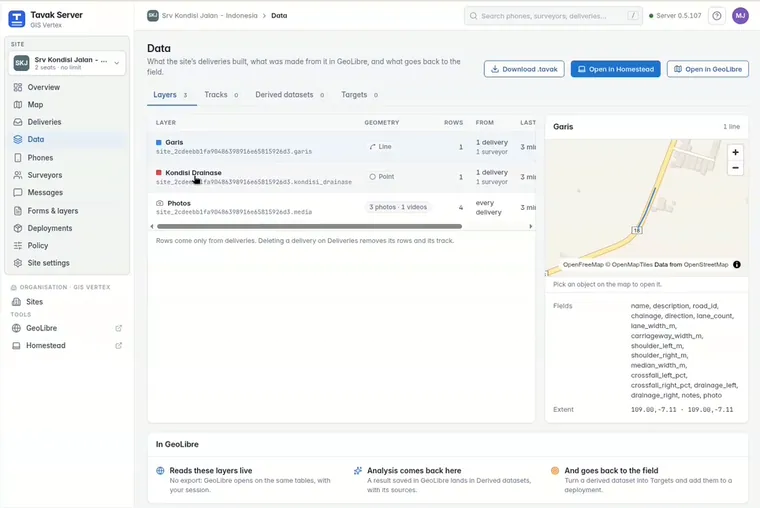Image resolution: width=760 pixels, height=508 pixels.
Task: Select the Data layers sidebar icon
Action: pos(18,139)
